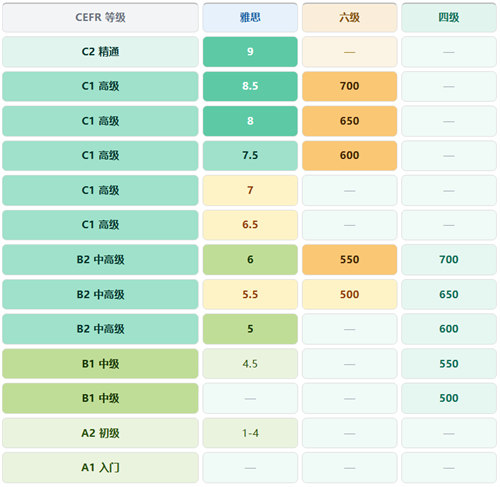The image size is (500, 487).
Task: Click the 雅思 "7" score cell
Action: (x=250, y=190)
